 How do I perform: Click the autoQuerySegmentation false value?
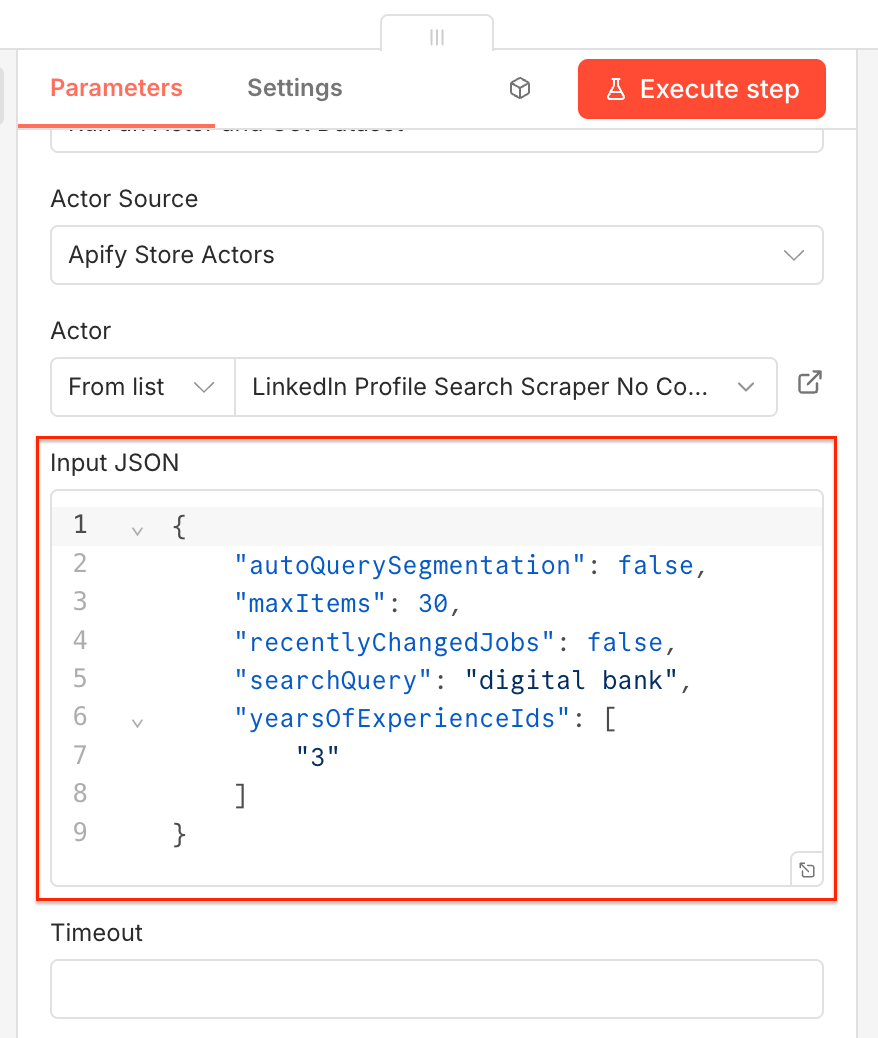coord(657,565)
